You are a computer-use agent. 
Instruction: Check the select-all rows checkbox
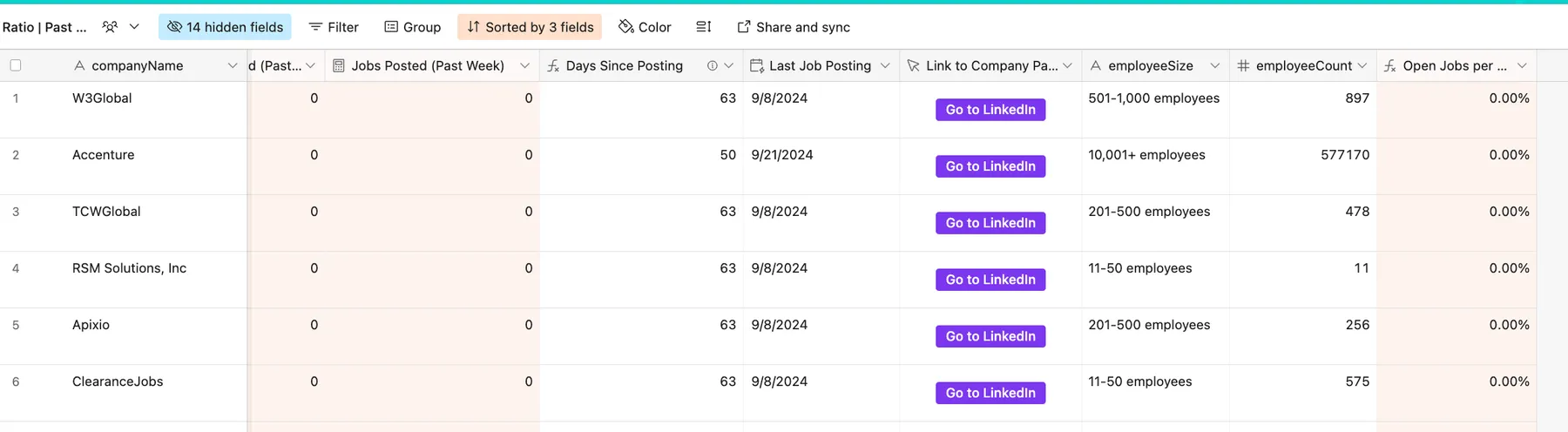(16, 65)
